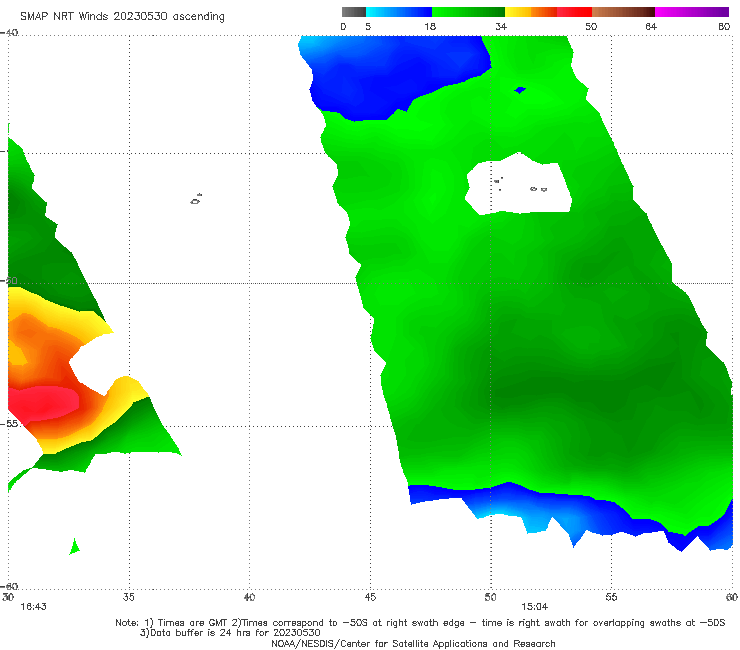
Task: Click the '55' longitude axis label
Action: pyautogui.click(x=611, y=597)
